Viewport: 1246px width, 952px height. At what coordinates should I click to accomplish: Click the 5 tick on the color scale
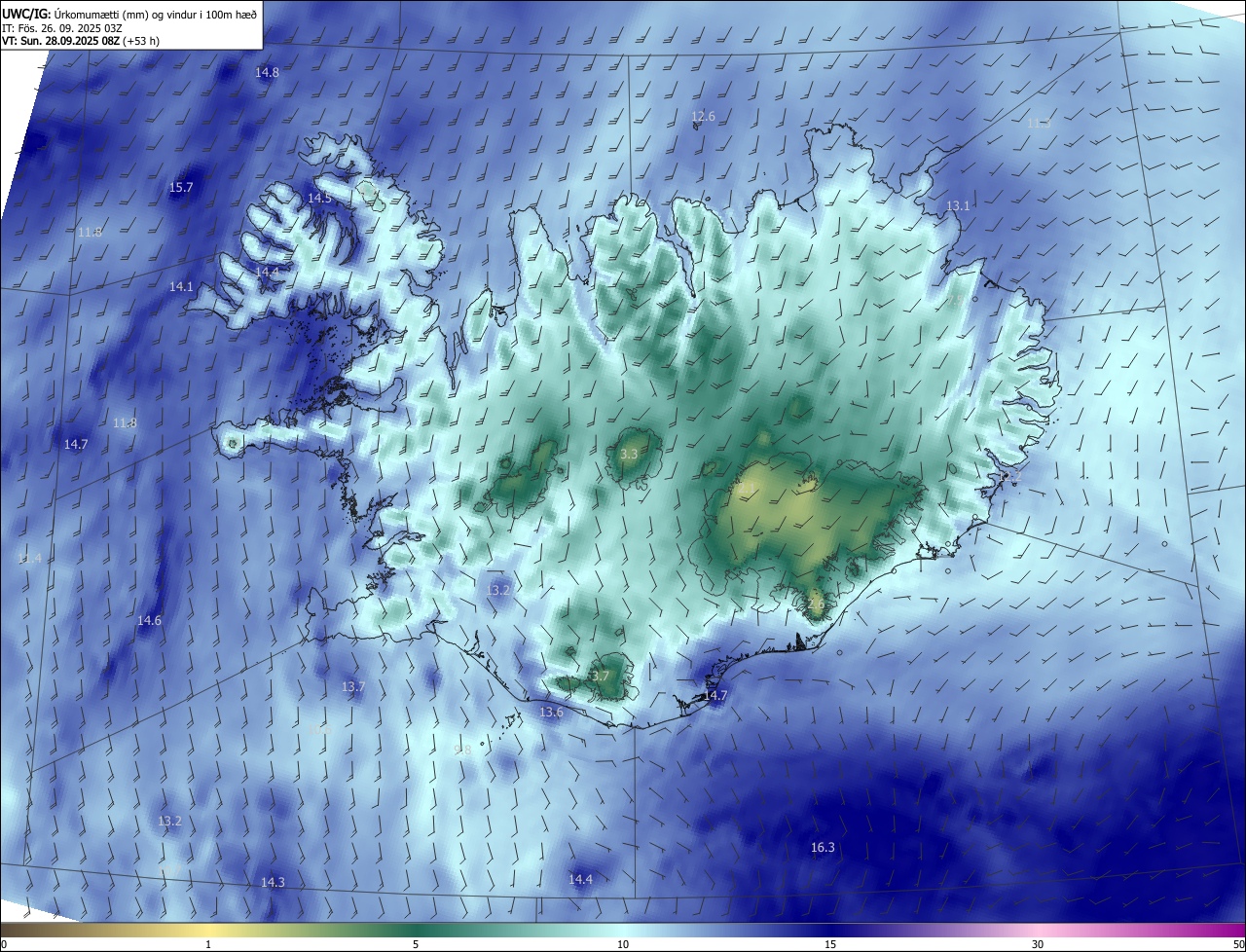[416, 944]
